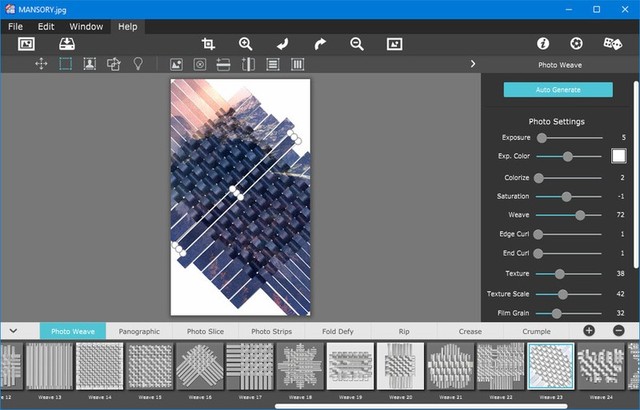Click the minus button to remove preset
This screenshot has height=410, width=640.
[618, 331]
